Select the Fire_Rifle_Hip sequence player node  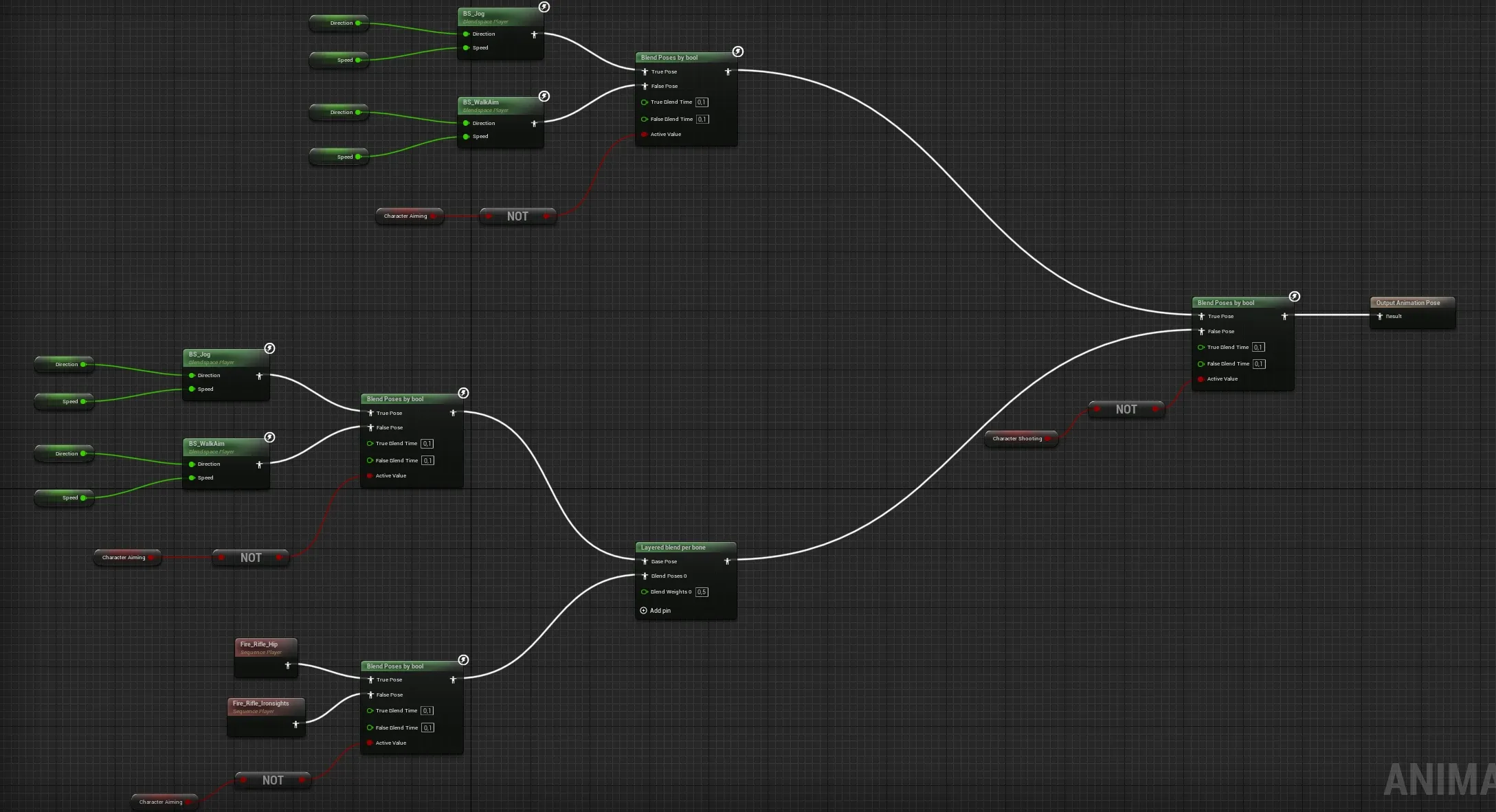tap(266, 657)
